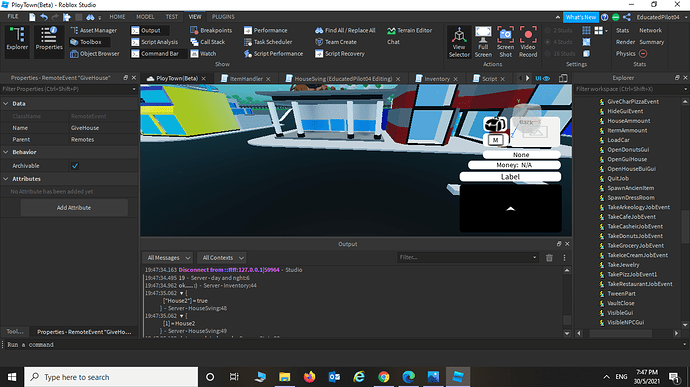Image resolution: width=690 pixels, height=387 pixels.
Task: Open the FILE menu
Action: click(x=13, y=17)
